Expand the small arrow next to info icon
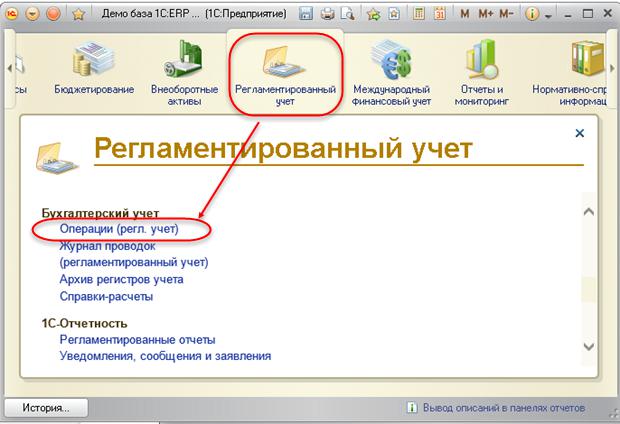 tap(548, 16)
